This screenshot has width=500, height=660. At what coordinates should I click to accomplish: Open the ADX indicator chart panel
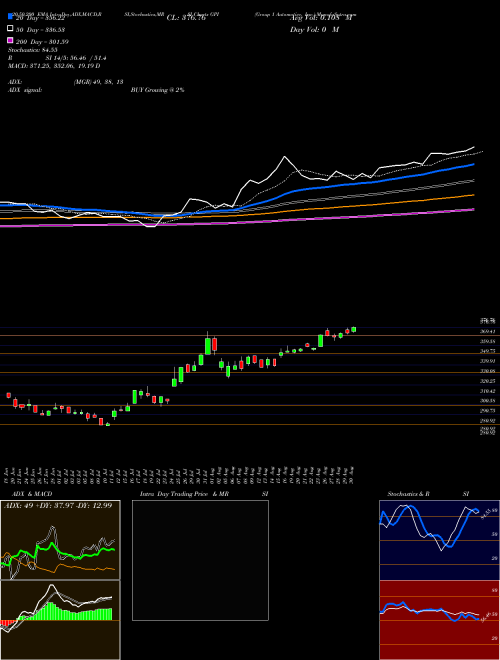click(x=60, y=540)
